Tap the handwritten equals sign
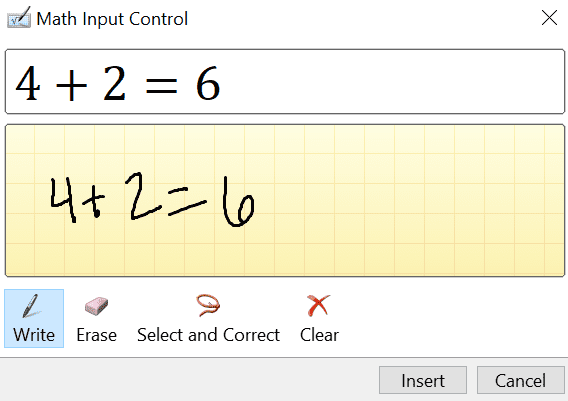This screenshot has height=401, width=568. (187, 201)
